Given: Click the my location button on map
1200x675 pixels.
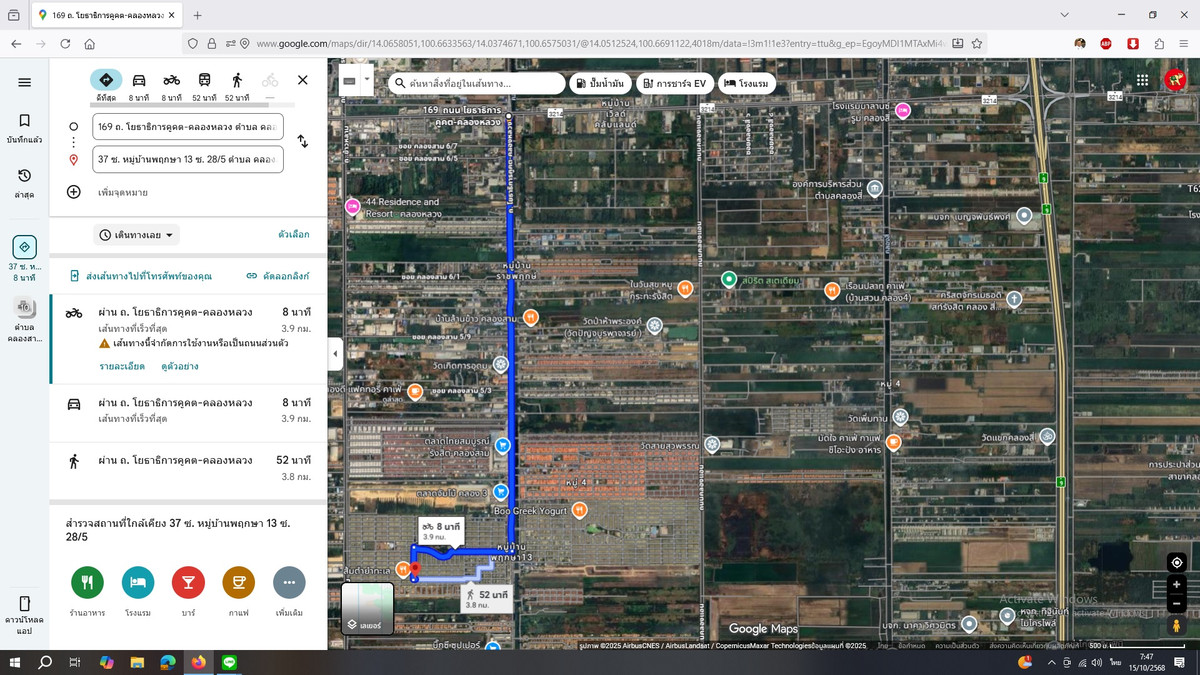Looking at the screenshot, I should tap(1177, 563).
